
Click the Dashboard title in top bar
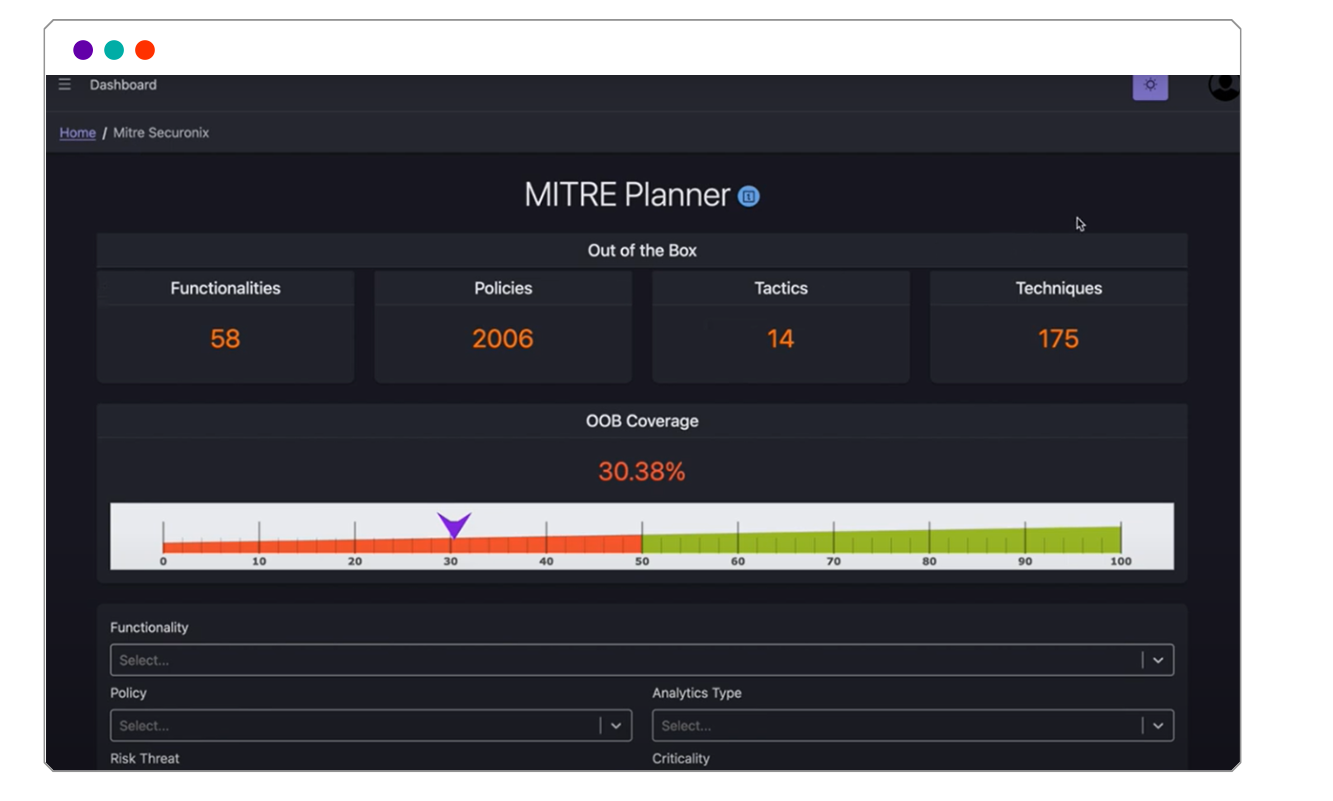(x=123, y=85)
